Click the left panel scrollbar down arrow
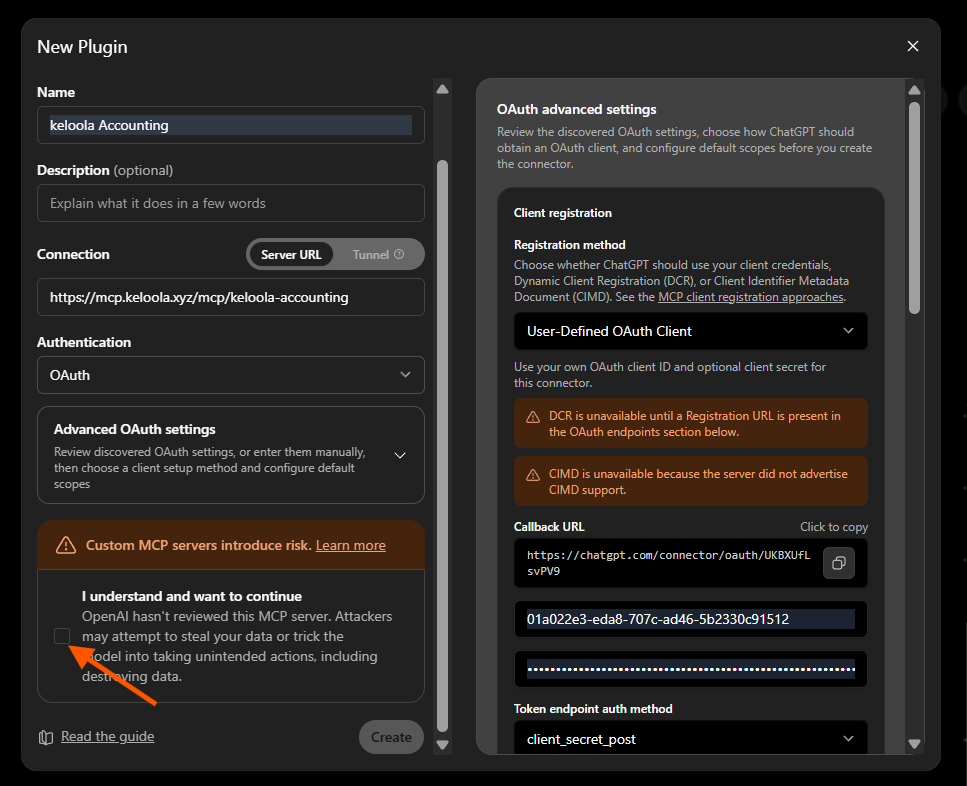The width and height of the screenshot is (967, 786). pos(442,745)
